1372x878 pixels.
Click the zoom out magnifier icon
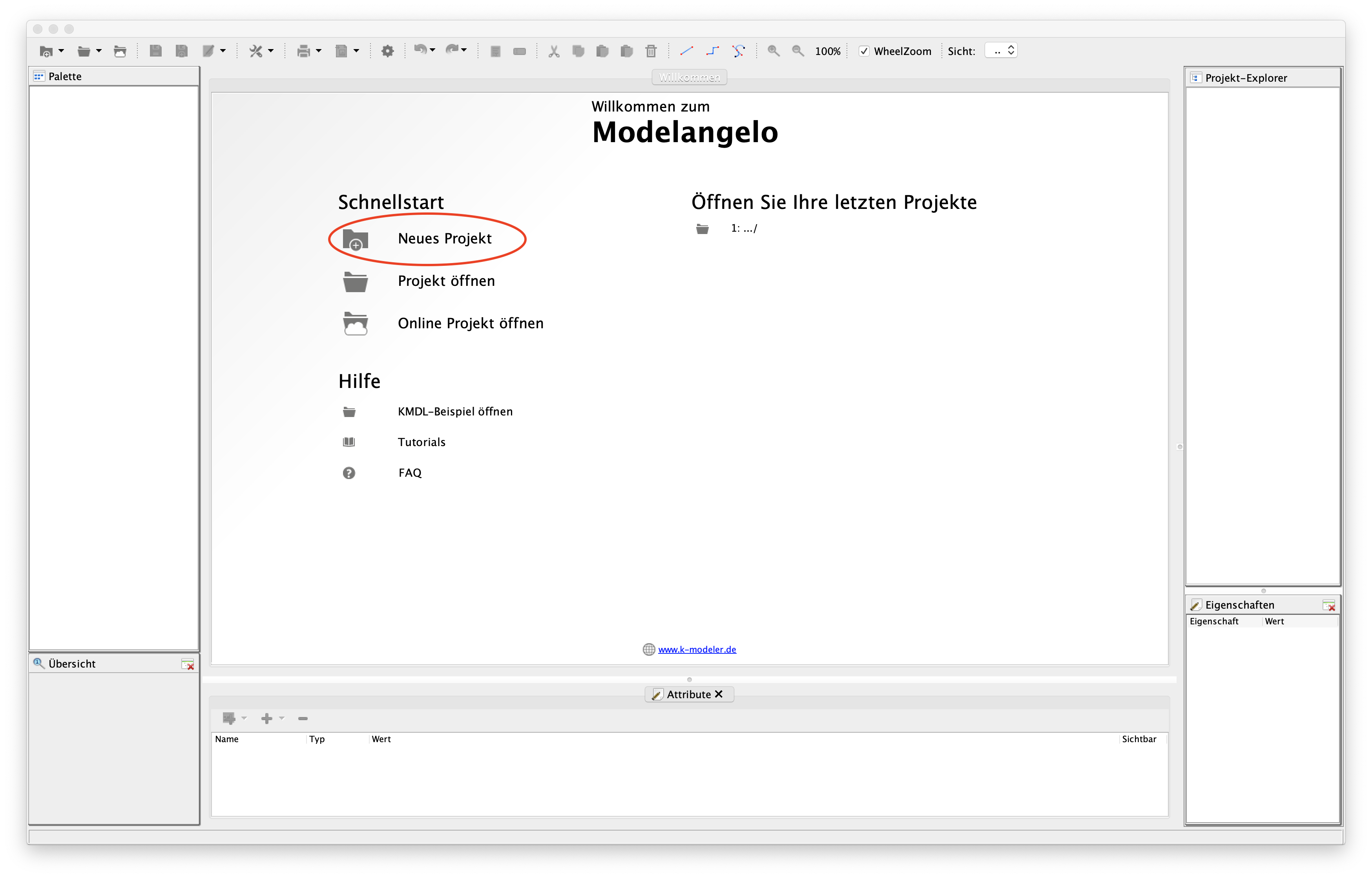pyautogui.click(x=798, y=51)
